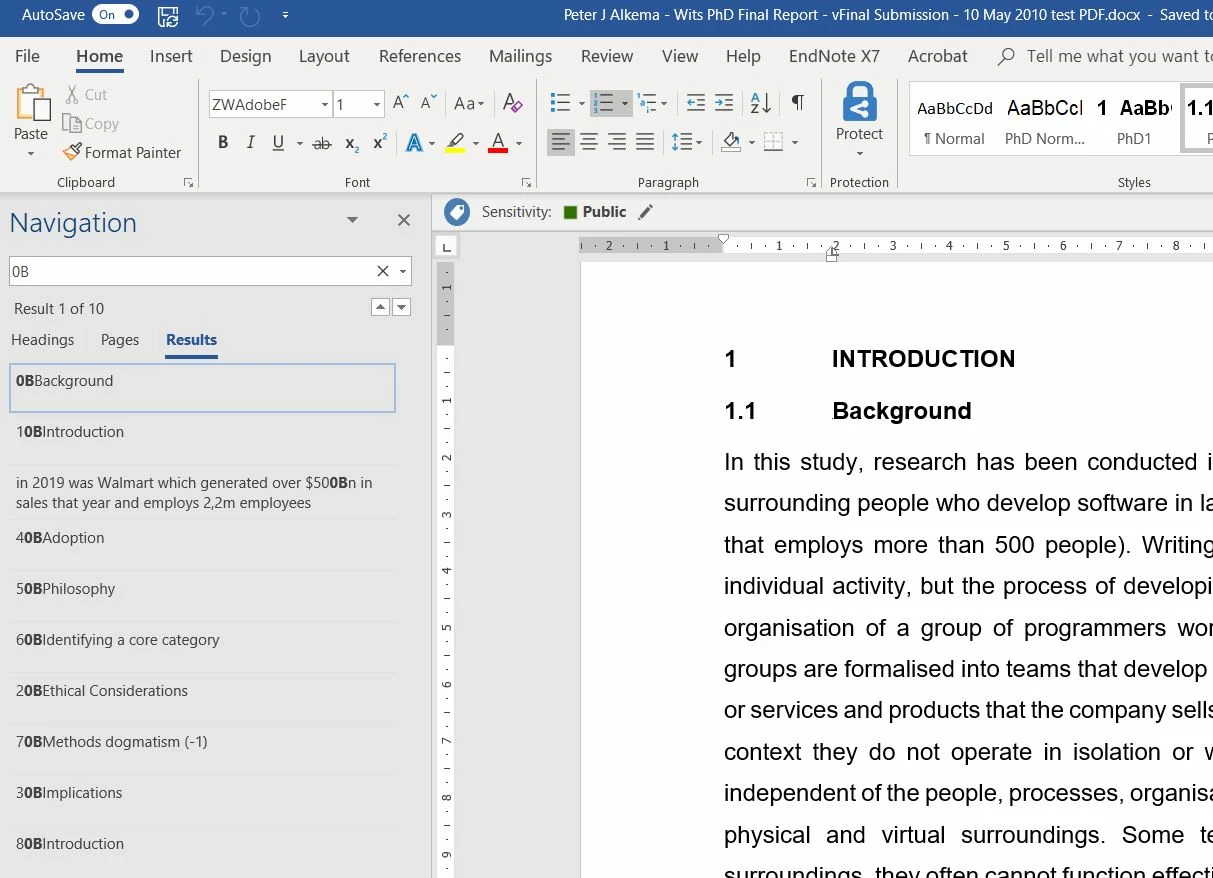Clear all formatting icon
Screen dimensions: 1213x878
pyautogui.click(x=512, y=103)
